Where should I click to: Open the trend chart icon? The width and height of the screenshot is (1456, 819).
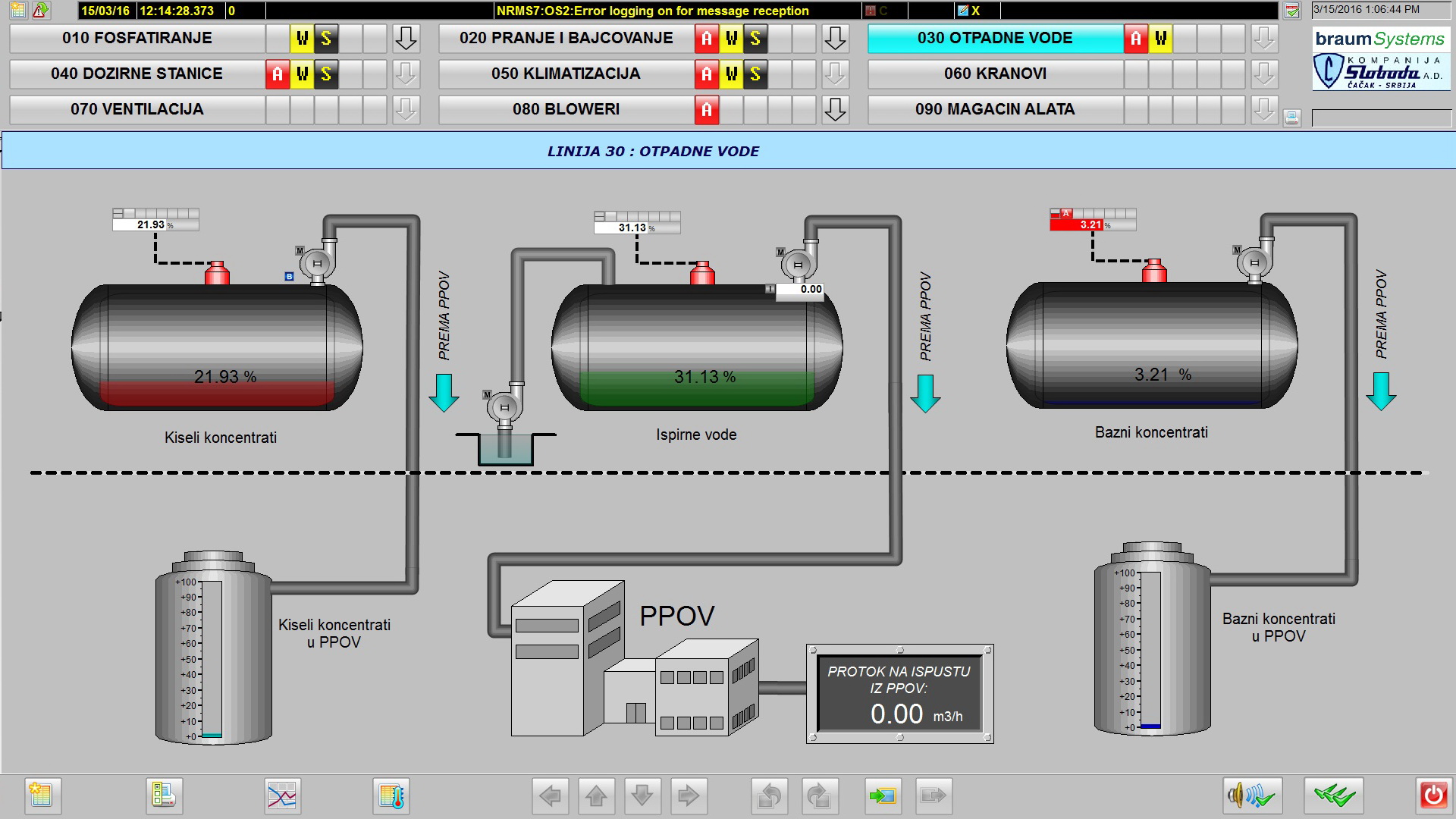click(x=282, y=795)
